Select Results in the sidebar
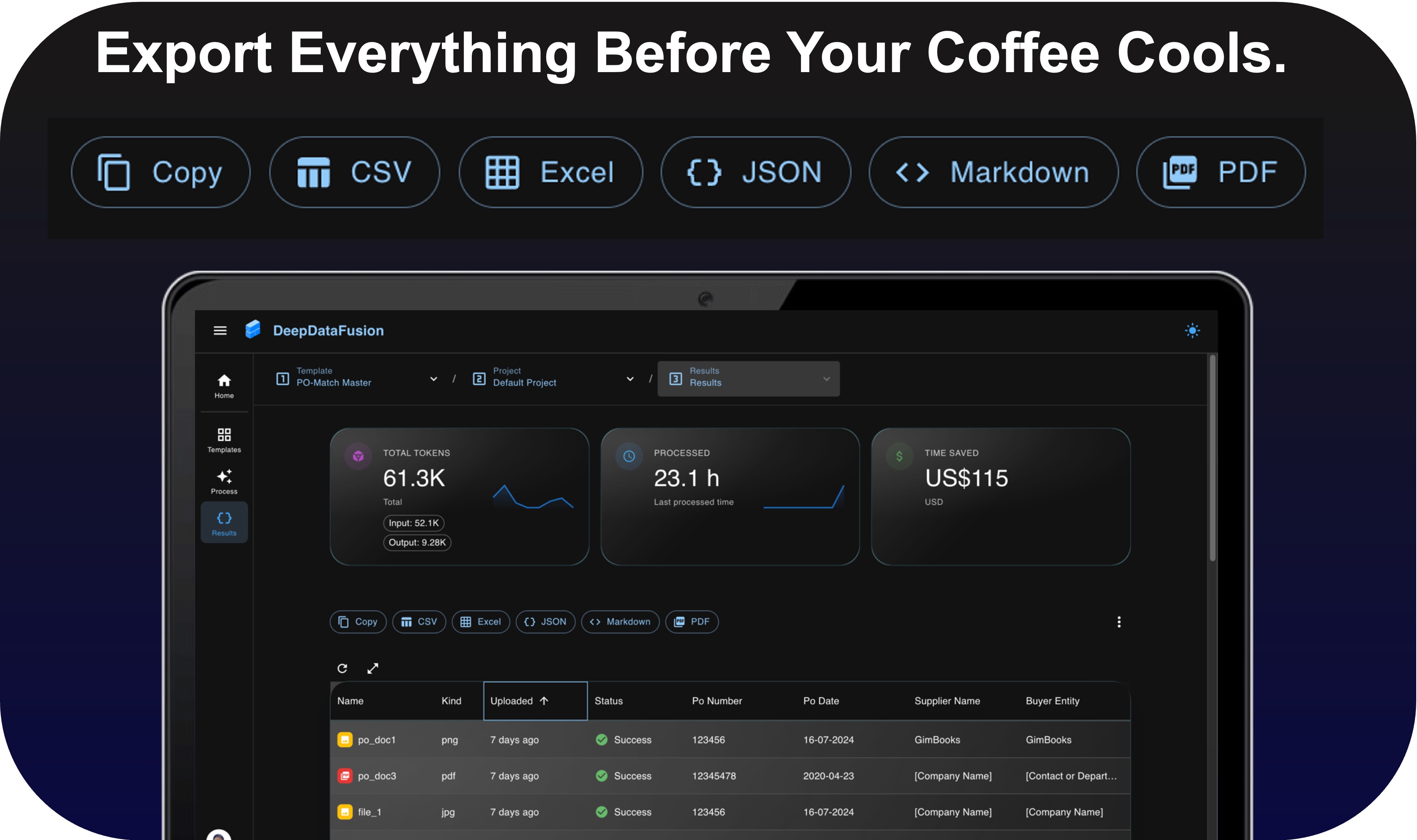This screenshot has height=840, width=1417. [x=224, y=523]
